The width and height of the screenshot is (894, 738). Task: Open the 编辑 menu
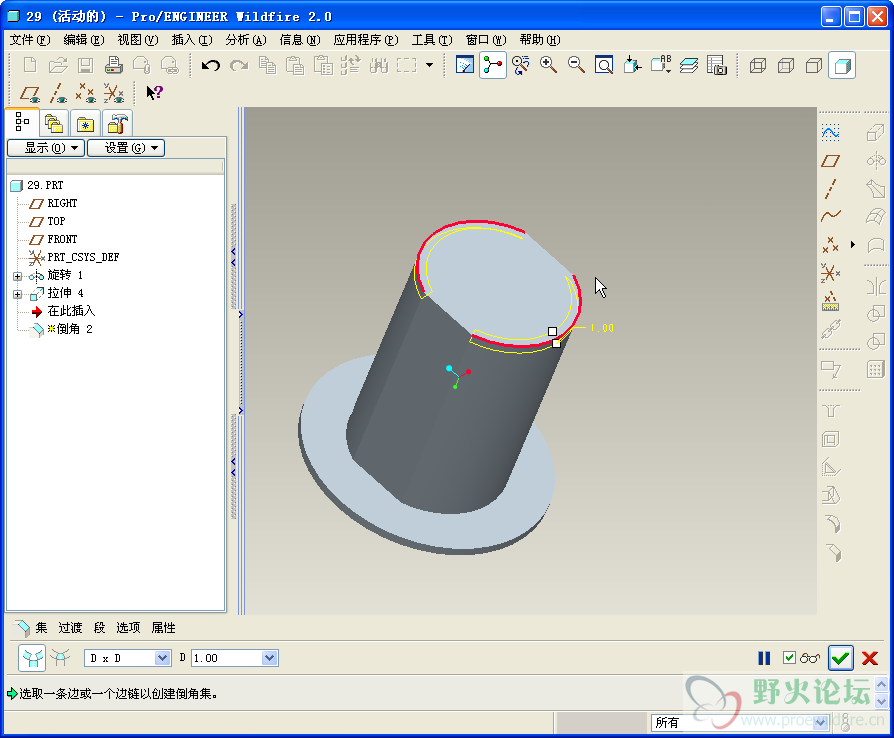coord(84,40)
